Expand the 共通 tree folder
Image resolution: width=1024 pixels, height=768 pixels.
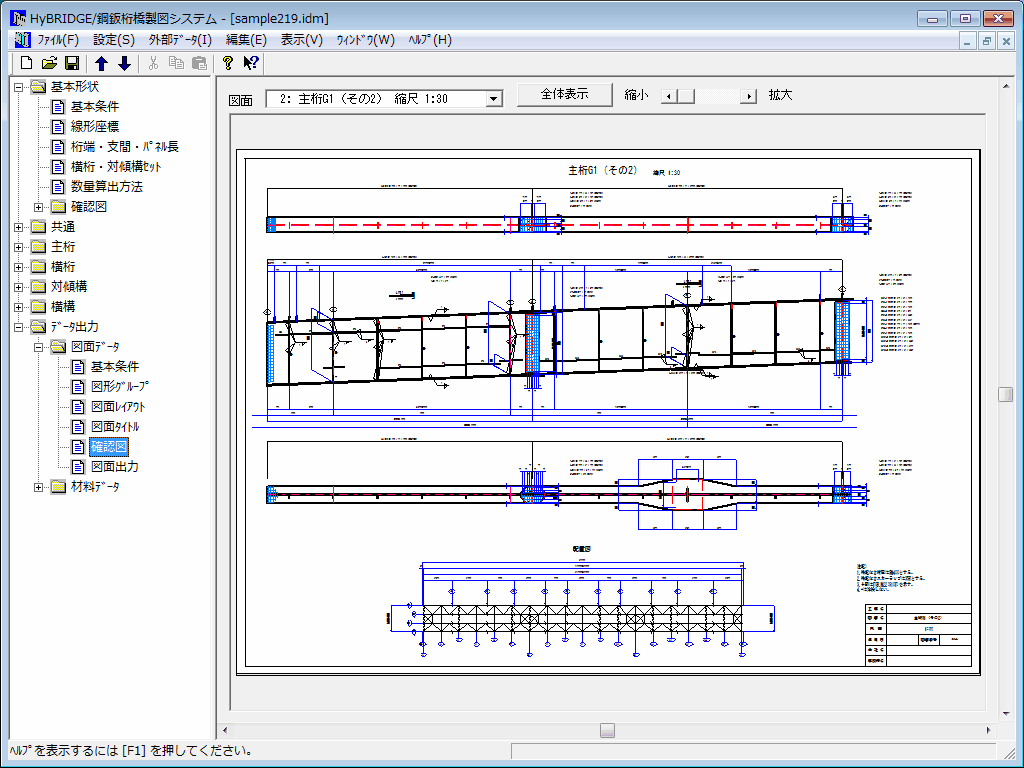(19, 227)
